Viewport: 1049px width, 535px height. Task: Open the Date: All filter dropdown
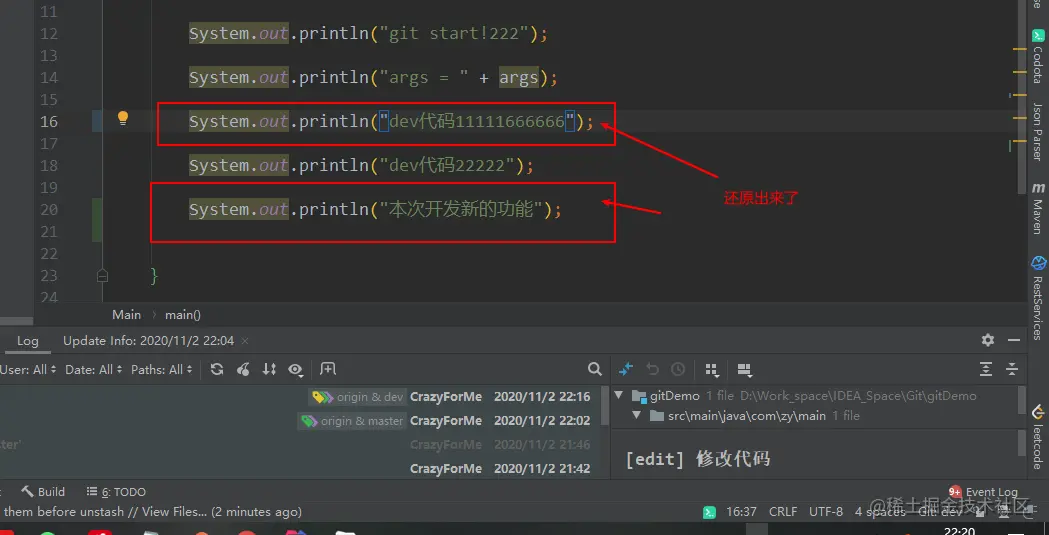(94, 369)
